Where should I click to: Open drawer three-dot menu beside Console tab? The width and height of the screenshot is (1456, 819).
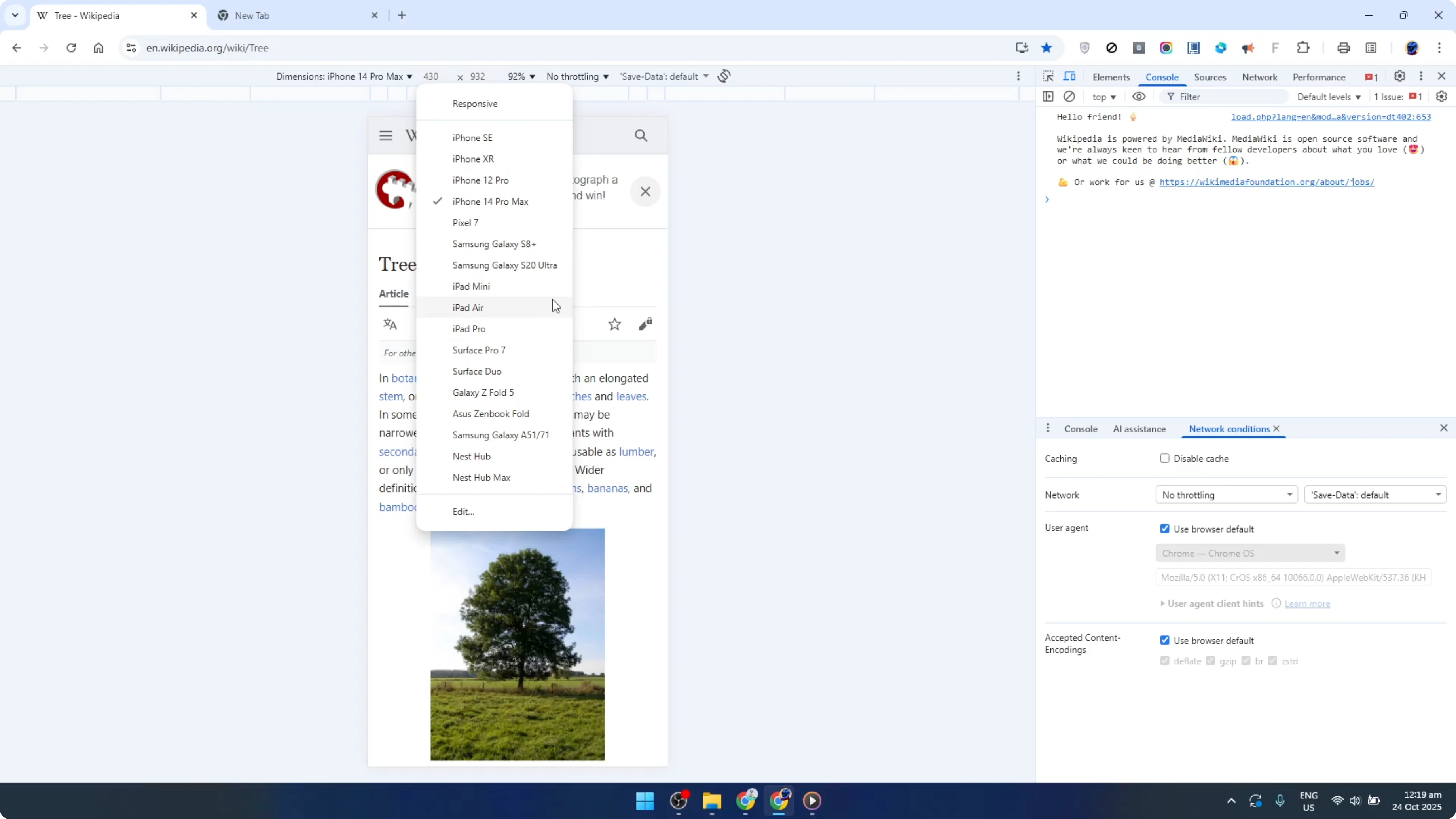tap(1047, 428)
